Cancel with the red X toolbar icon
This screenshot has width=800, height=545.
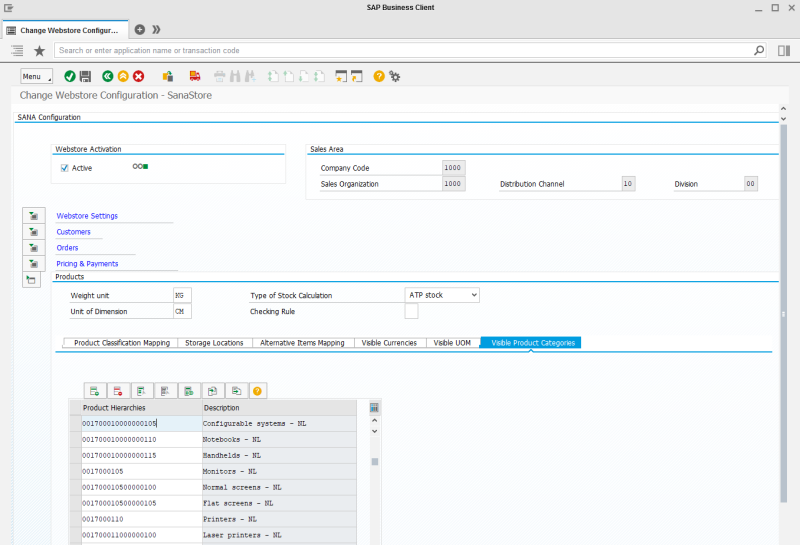tap(138, 77)
